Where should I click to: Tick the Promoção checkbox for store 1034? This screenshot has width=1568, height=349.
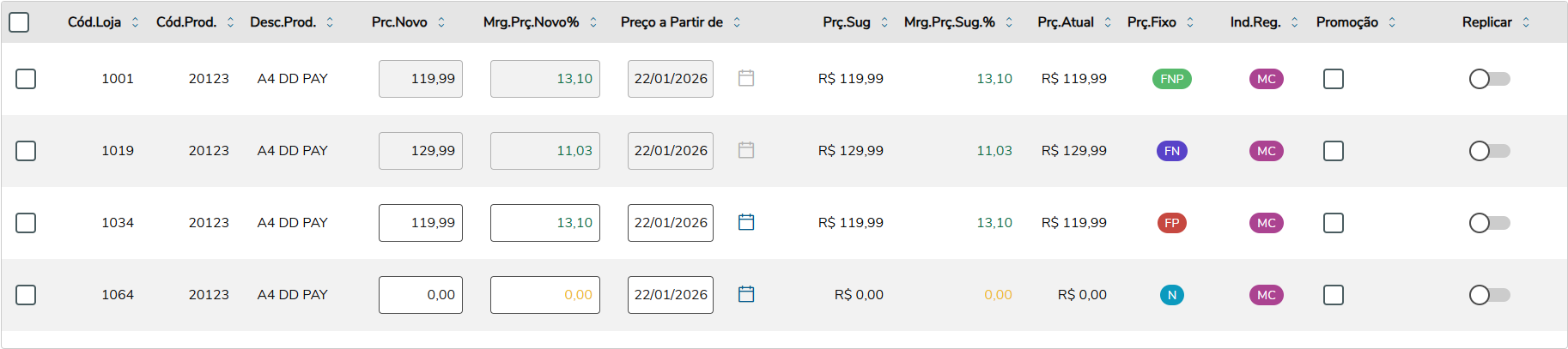(1333, 223)
